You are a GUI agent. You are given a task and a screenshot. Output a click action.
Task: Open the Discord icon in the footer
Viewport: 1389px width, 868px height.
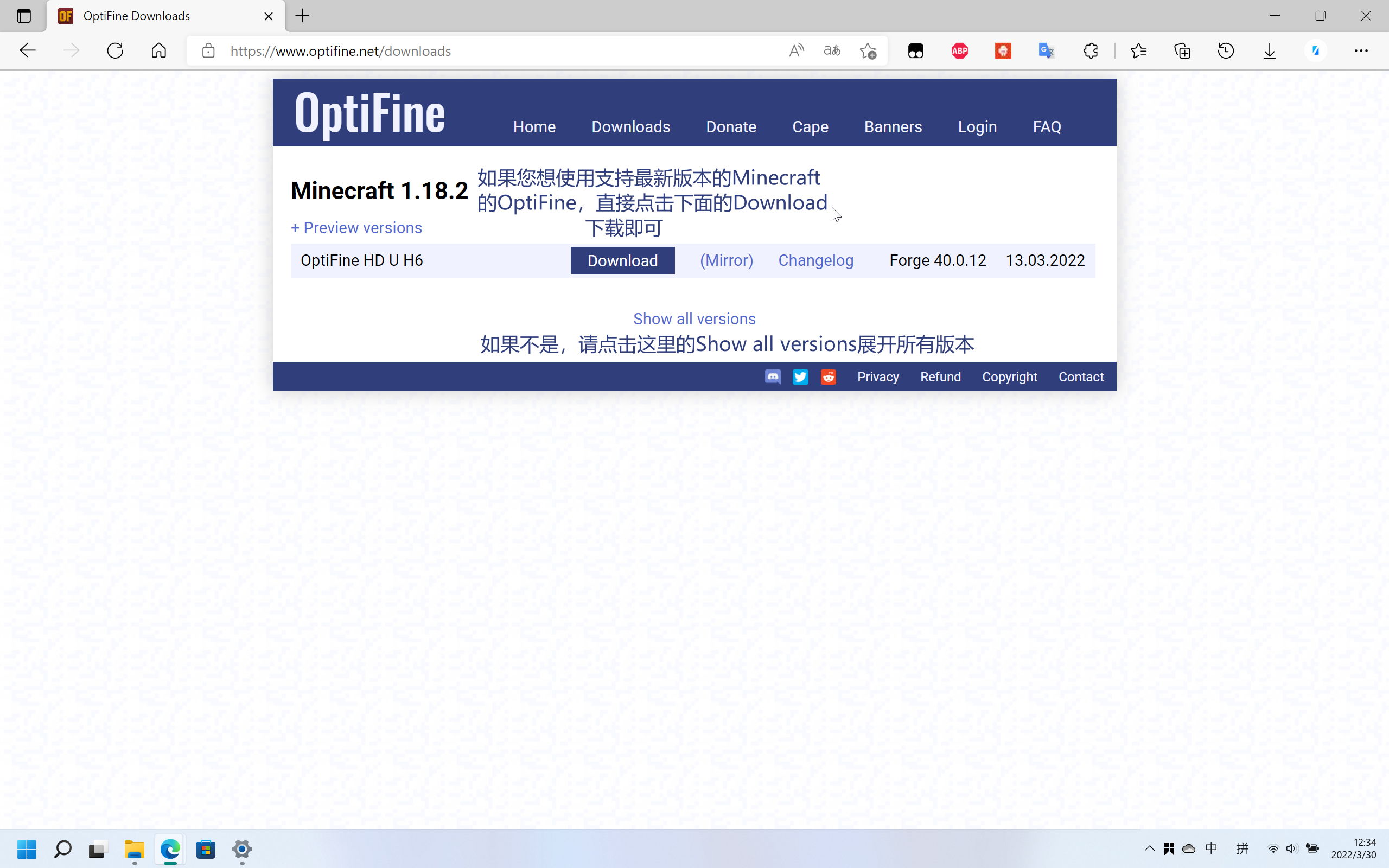(773, 376)
